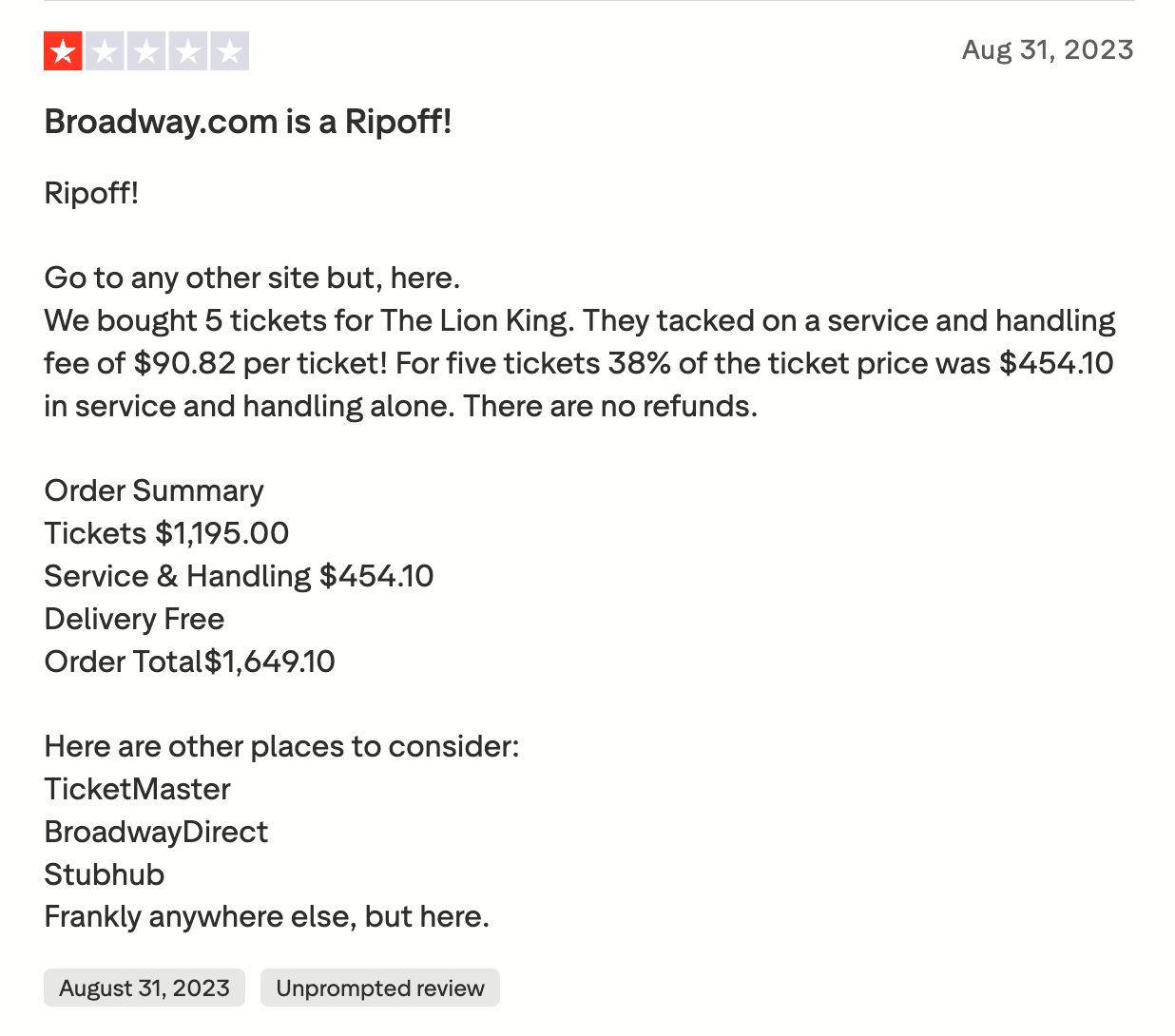
Task: Click the "Order Total$1,649.10" line
Action: point(189,662)
